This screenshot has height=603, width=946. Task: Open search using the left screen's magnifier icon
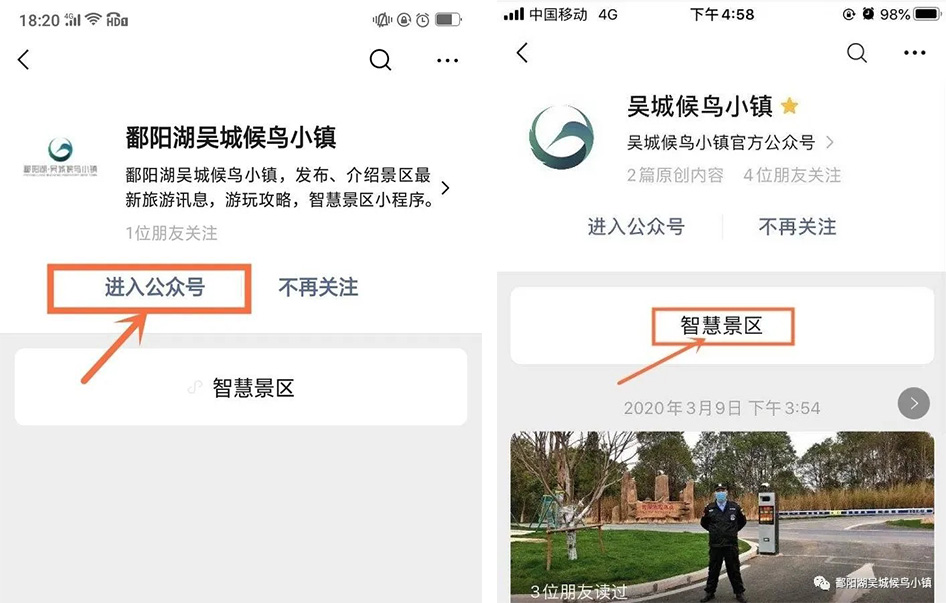pyautogui.click(x=380, y=60)
